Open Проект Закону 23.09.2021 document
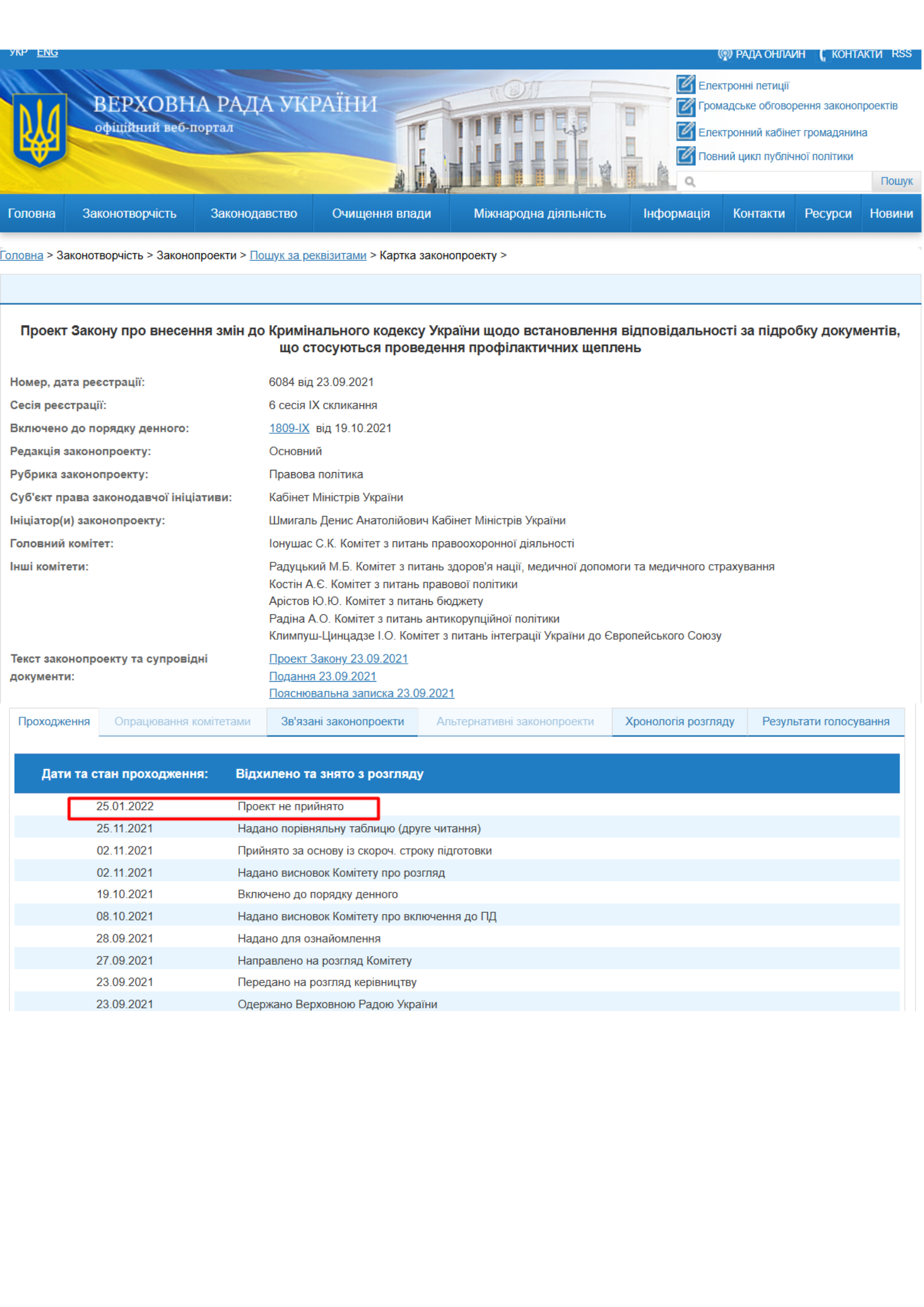The height and width of the screenshot is (1307, 924). [338, 659]
